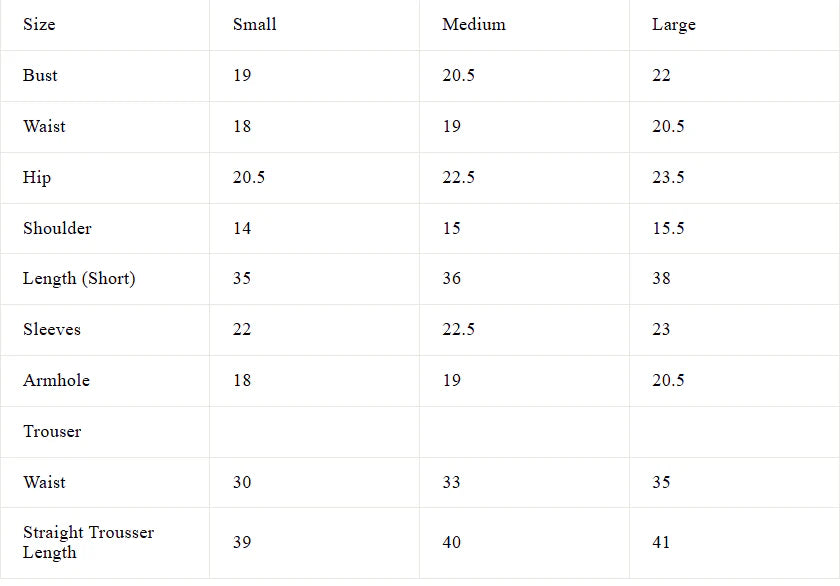The height and width of the screenshot is (586, 840).
Task: Select Bust value 20.5 for Medium
Action: click(x=459, y=76)
